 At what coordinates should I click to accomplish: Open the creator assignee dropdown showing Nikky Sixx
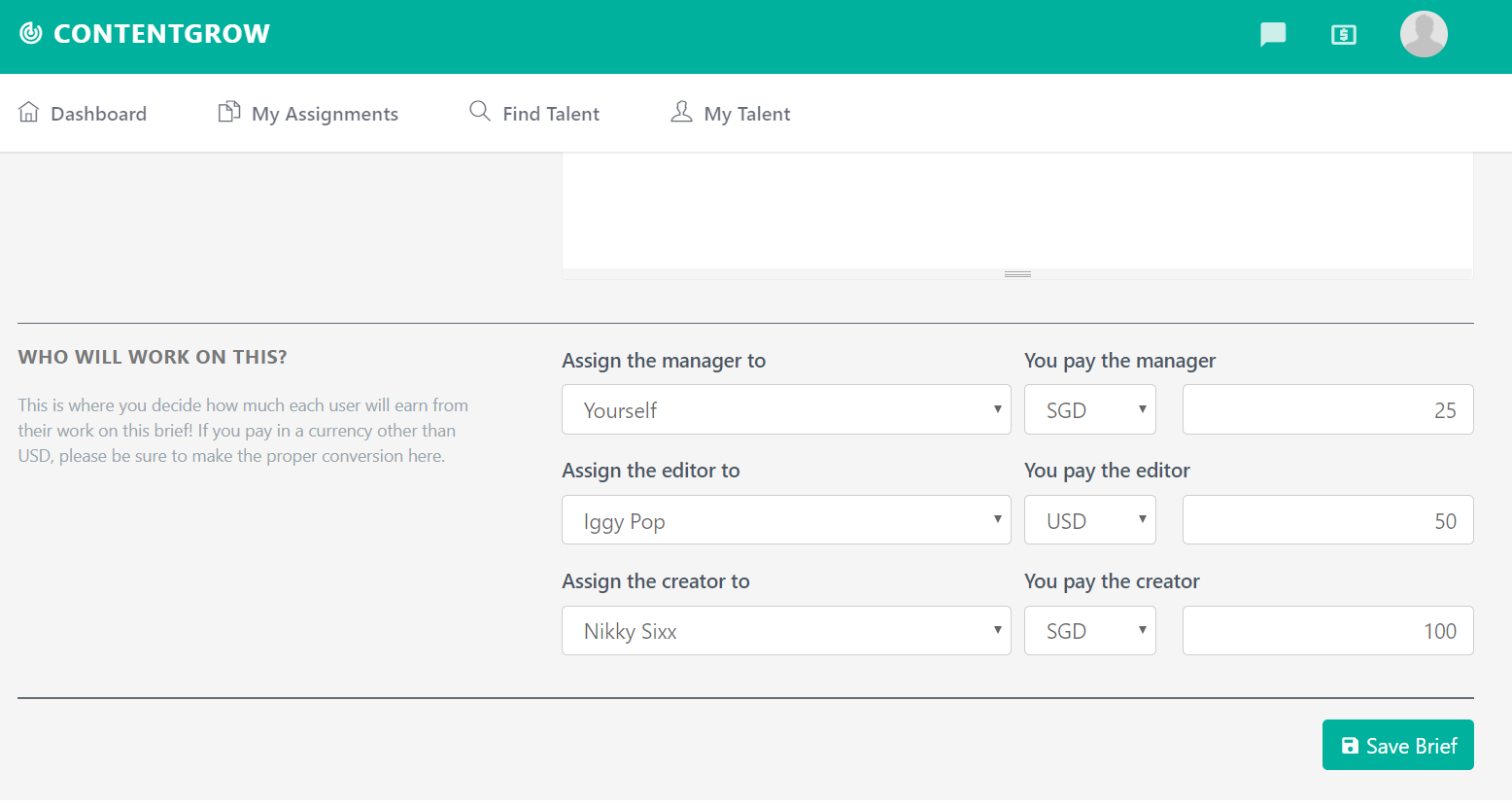[x=786, y=630]
